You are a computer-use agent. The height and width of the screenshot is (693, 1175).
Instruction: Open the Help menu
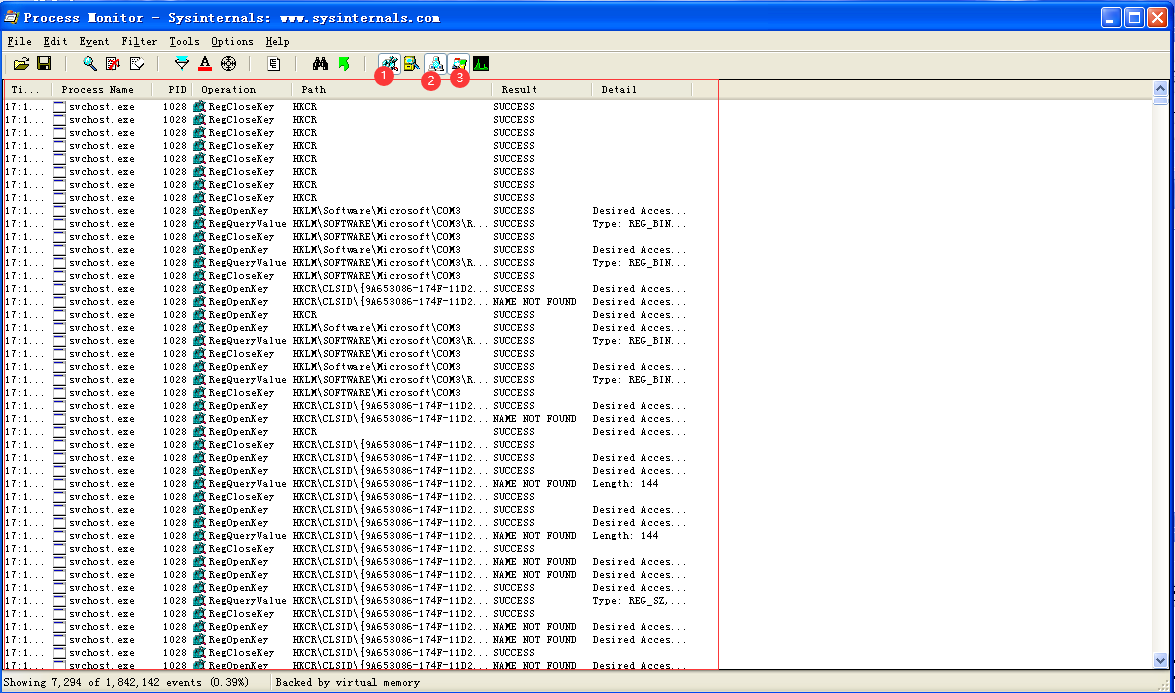[x=277, y=41]
